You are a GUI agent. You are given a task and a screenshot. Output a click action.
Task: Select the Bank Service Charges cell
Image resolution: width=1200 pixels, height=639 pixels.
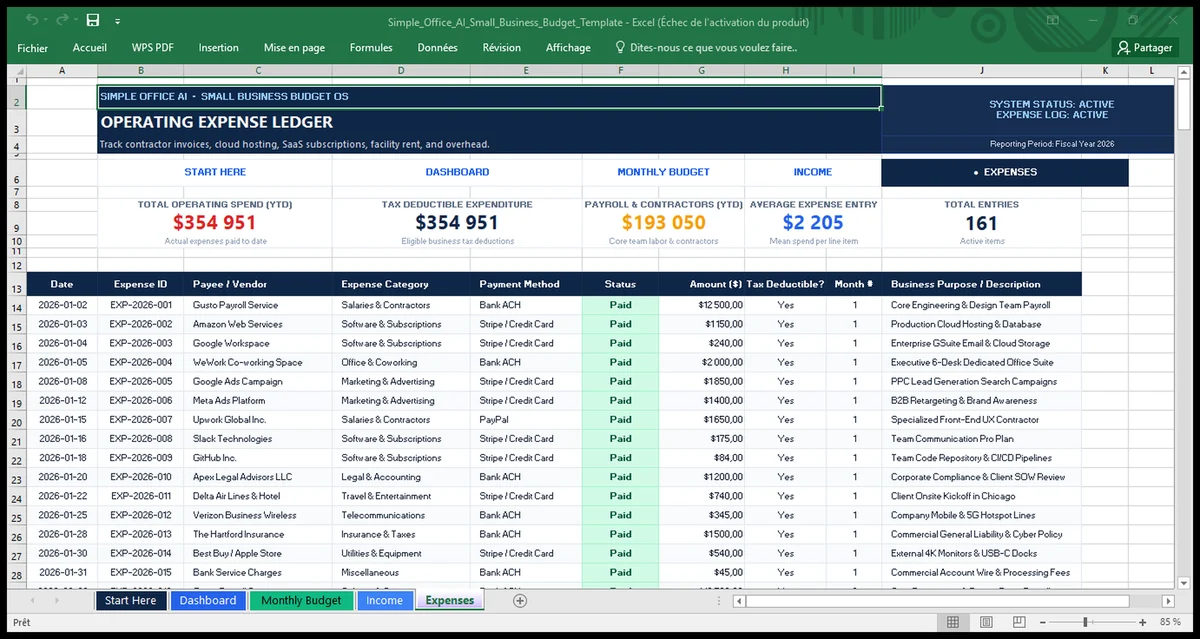click(258, 572)
